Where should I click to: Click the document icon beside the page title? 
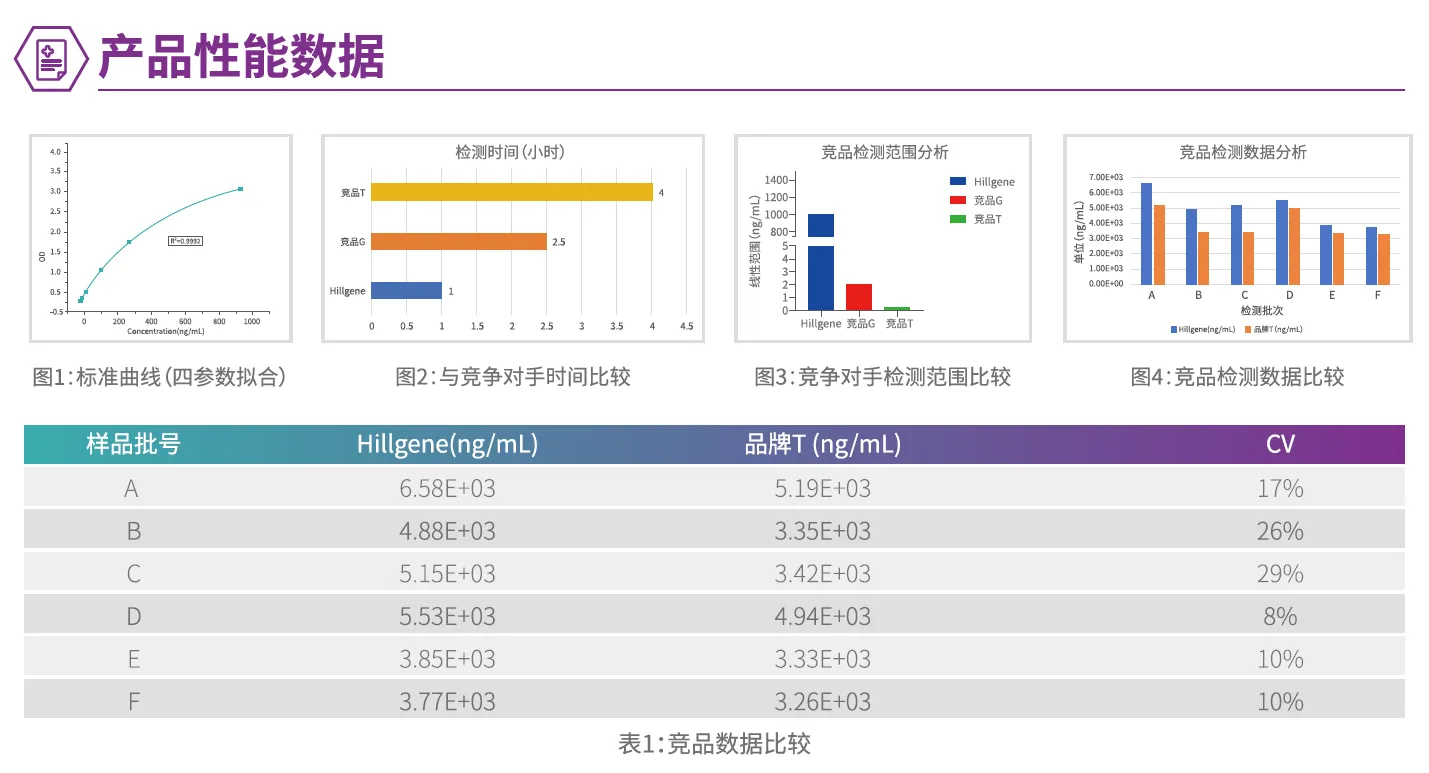(50, 58)
